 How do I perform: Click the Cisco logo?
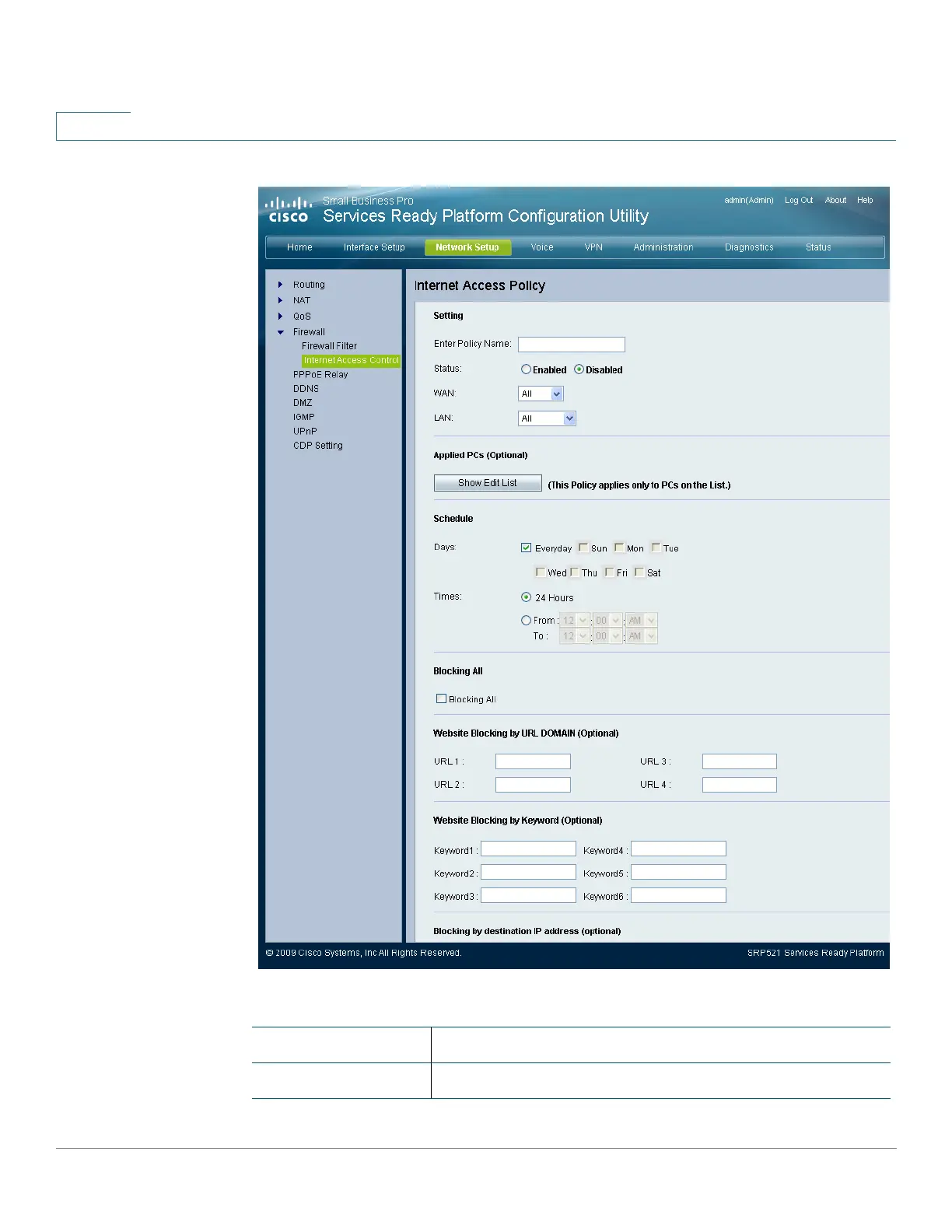click(289, 210)
